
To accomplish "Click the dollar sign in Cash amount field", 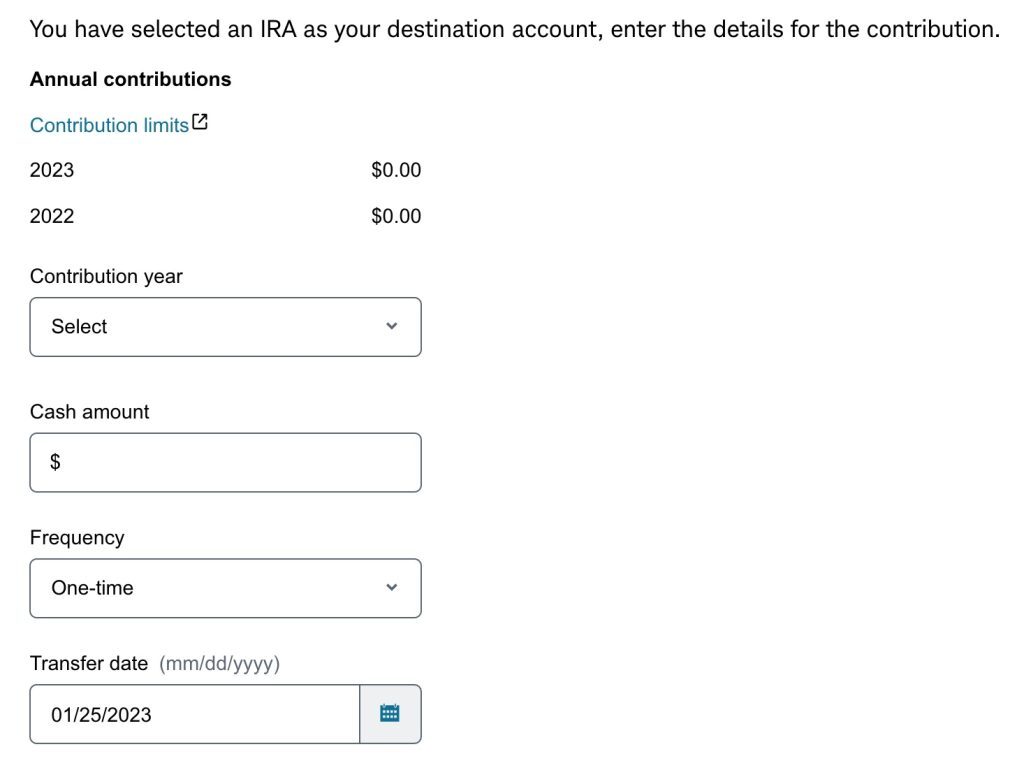I will (56, 462).
